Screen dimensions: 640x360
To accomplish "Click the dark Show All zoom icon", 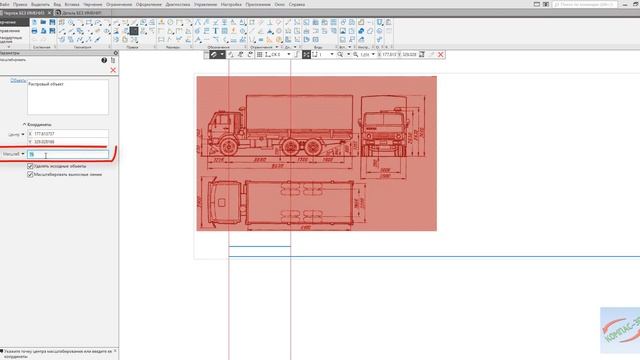I will [306, 54].
